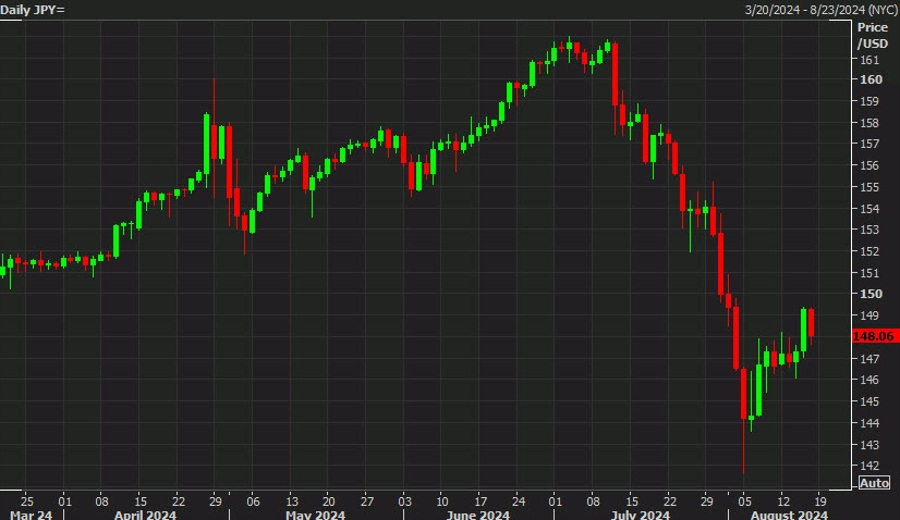Click the 150 price axis label
The height and width of the screenshot is (520, 900).
[x=871, y=294]
